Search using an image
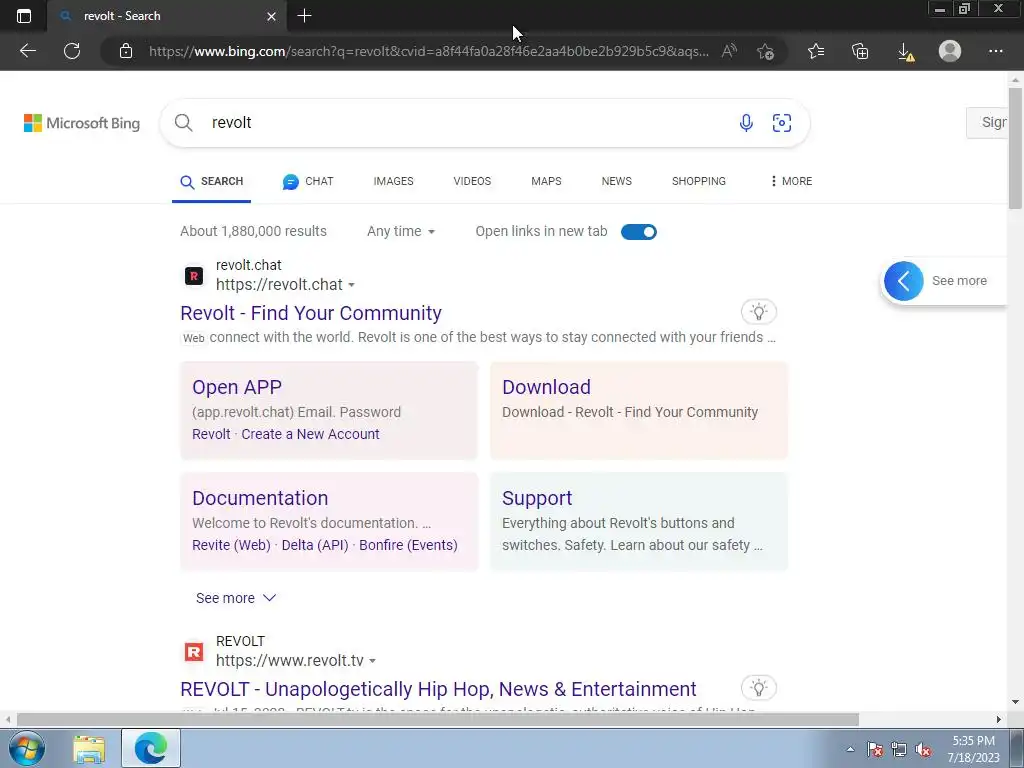This screenshot has height=768, width=1024. click(x=782, y=123)
